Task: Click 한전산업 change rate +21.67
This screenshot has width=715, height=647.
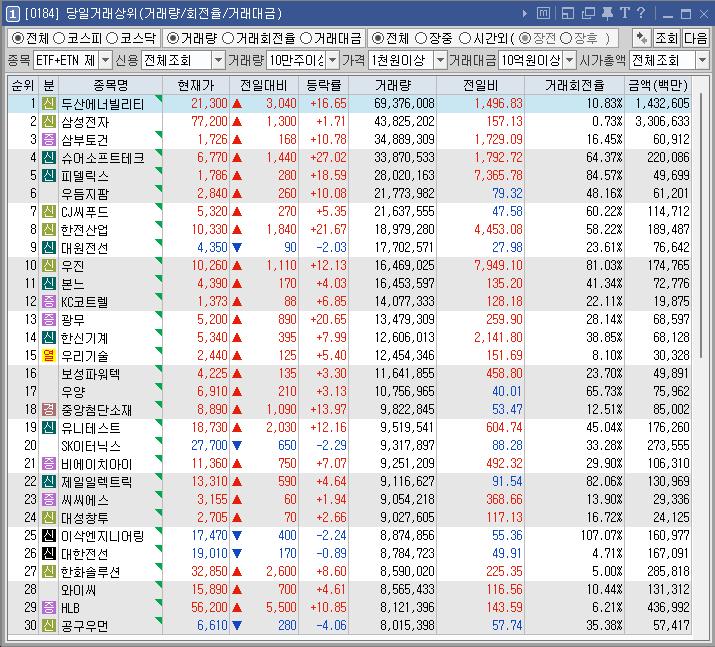Action: click(328, 229)
